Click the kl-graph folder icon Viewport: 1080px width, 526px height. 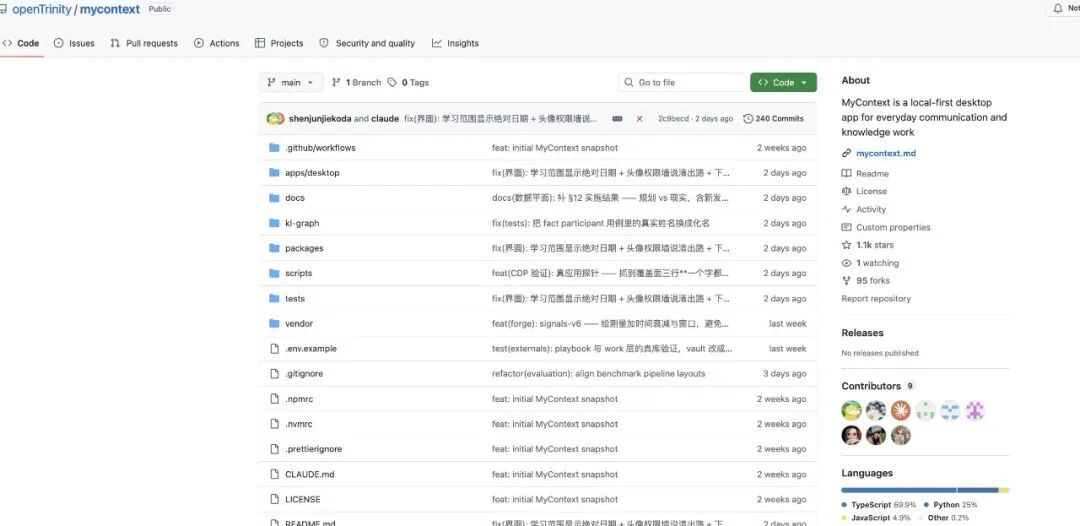point(274,222)
